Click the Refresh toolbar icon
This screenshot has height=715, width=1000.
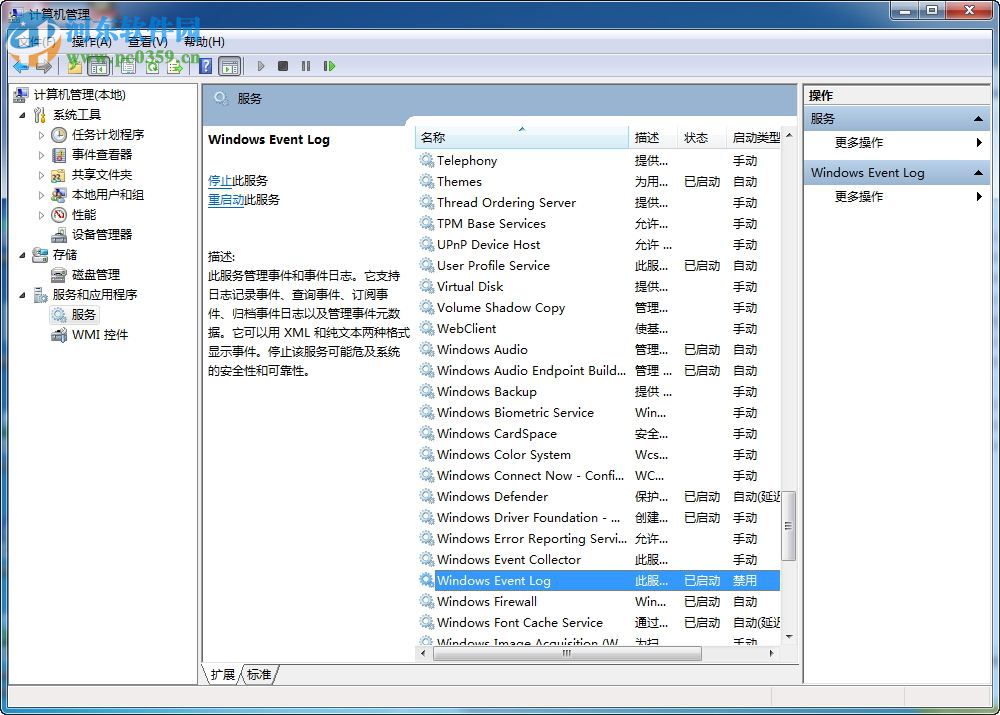click(151, 66)
